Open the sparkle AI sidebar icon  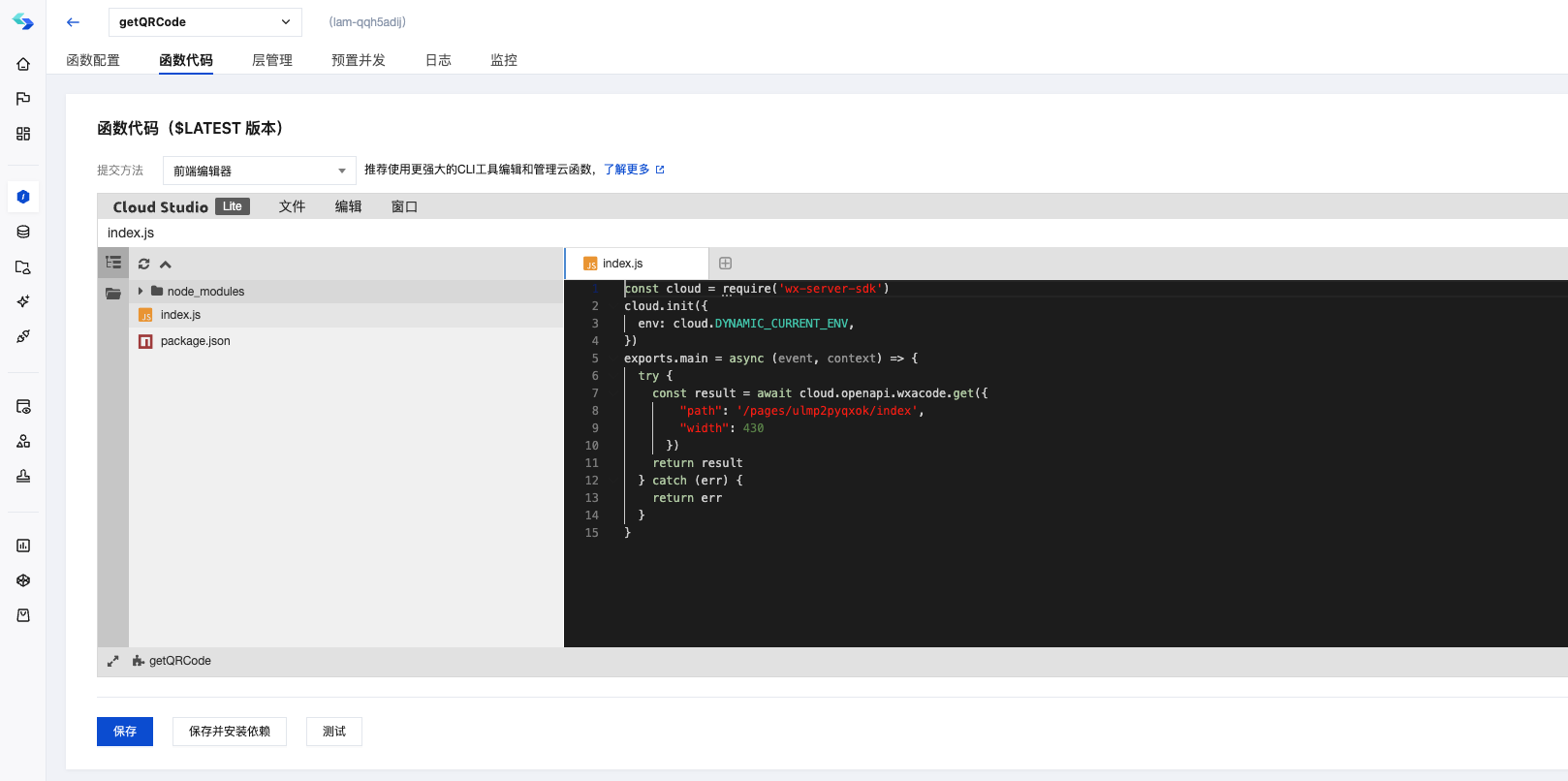23,301
